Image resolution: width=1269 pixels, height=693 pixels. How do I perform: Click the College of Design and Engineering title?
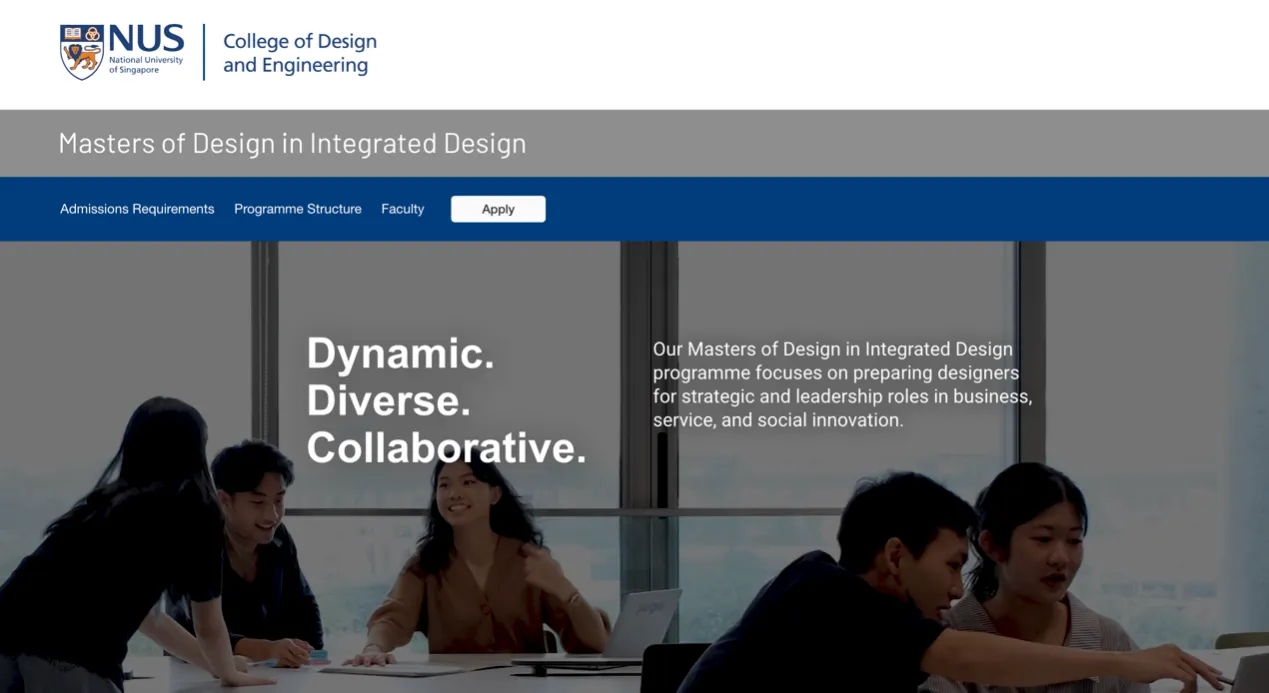[299, 53]
